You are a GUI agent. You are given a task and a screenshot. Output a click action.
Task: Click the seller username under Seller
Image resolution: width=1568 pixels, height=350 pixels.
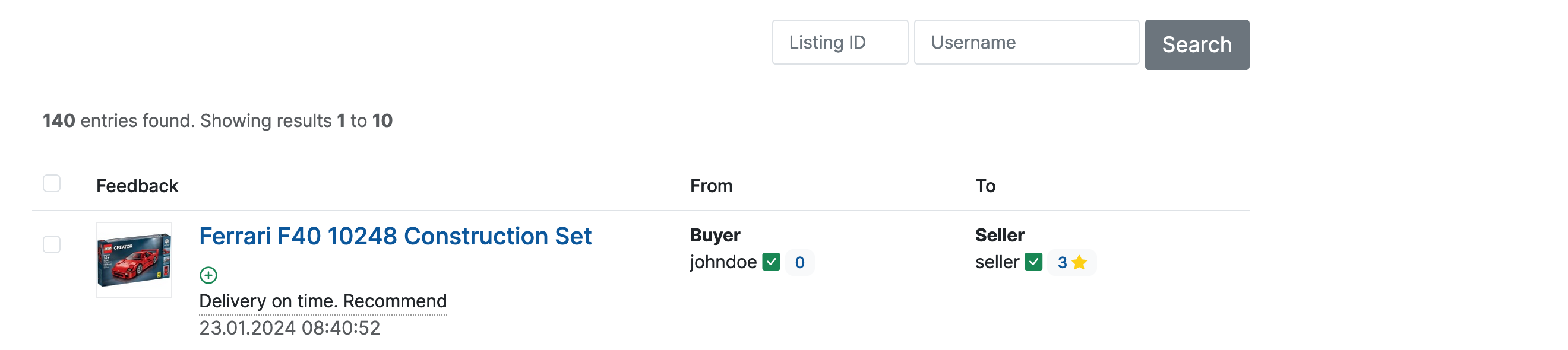(997, 262)
